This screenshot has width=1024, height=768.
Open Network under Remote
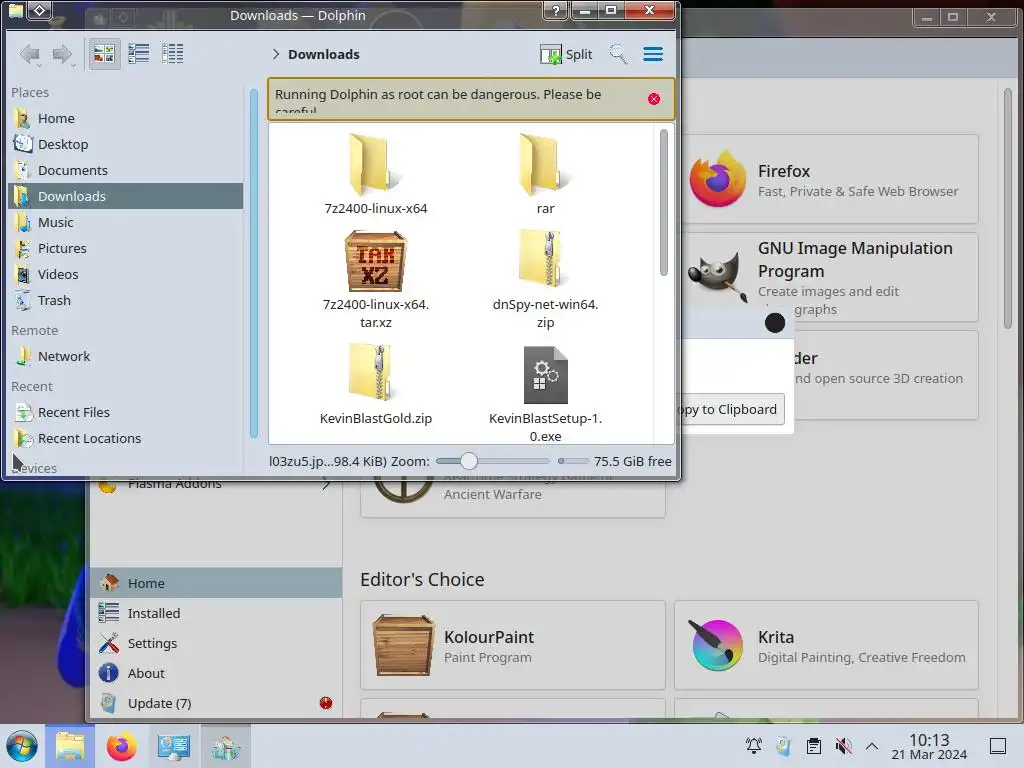click(125, 357)
